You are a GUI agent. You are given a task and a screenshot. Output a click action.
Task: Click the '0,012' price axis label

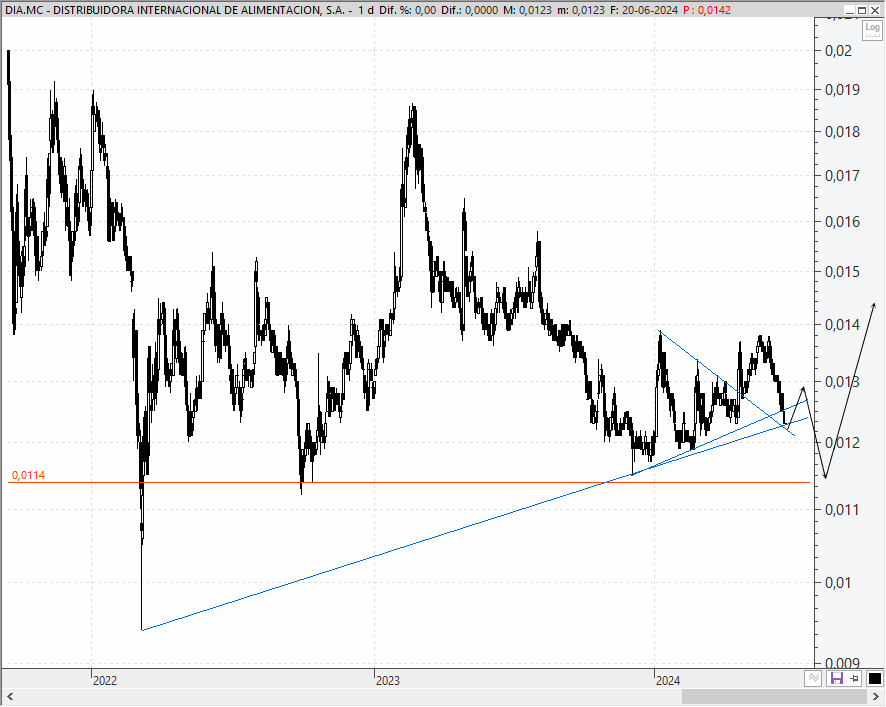coord(842,443)
